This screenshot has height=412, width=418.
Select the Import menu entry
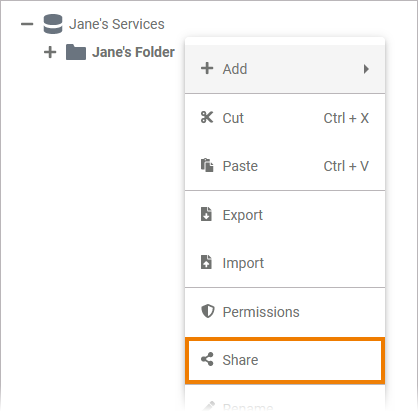(285, 263)
